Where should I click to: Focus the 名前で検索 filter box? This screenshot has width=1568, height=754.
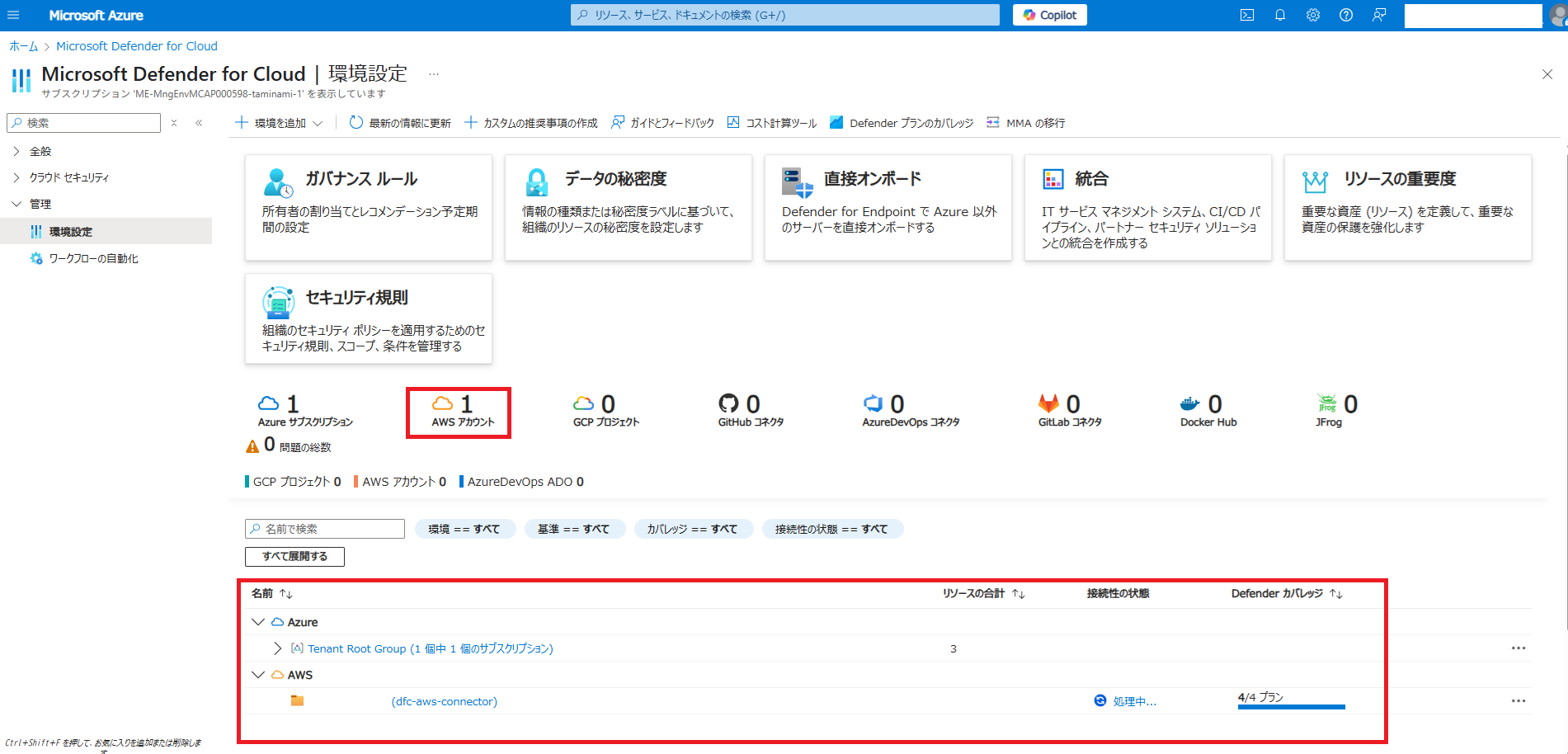point(325,529)
